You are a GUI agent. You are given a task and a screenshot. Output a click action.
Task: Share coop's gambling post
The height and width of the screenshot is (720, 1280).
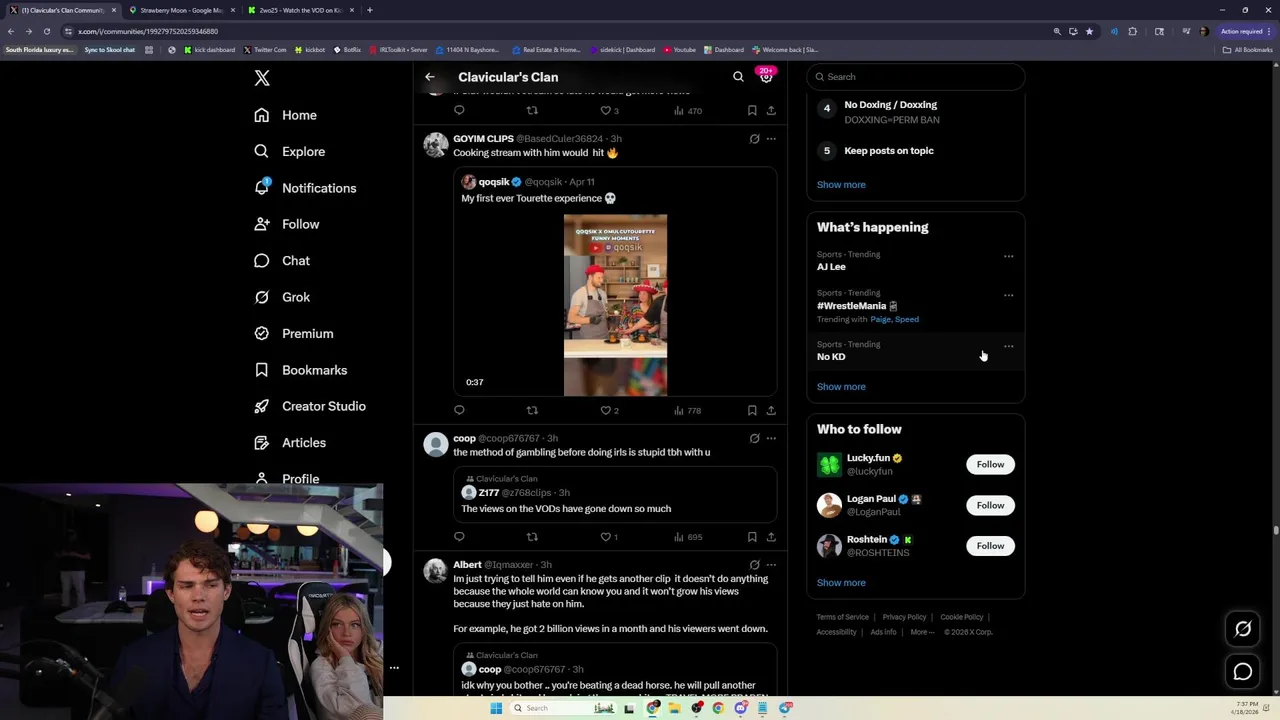pyautogui.click(x=771, y=537)
